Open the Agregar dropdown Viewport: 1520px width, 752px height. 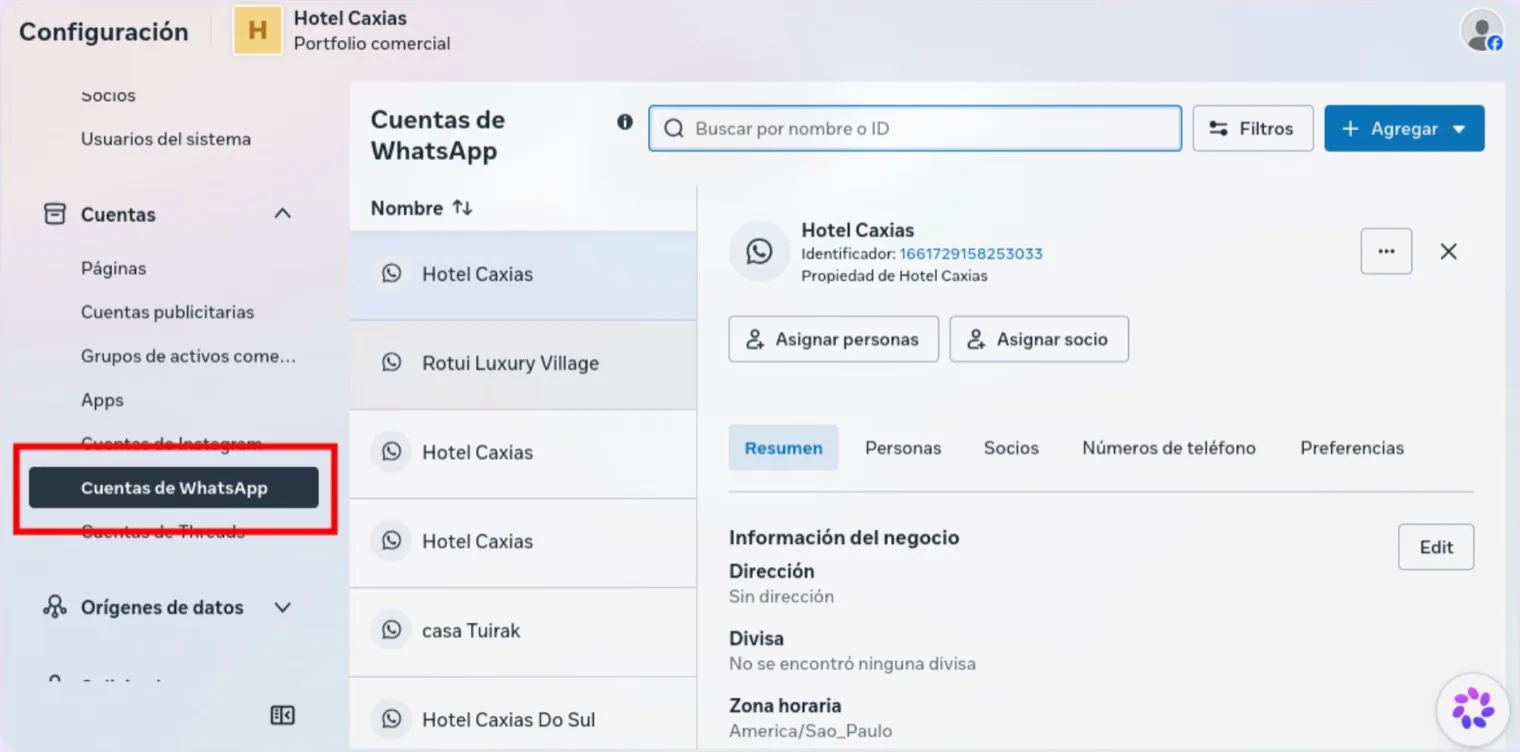[1404, 129]
